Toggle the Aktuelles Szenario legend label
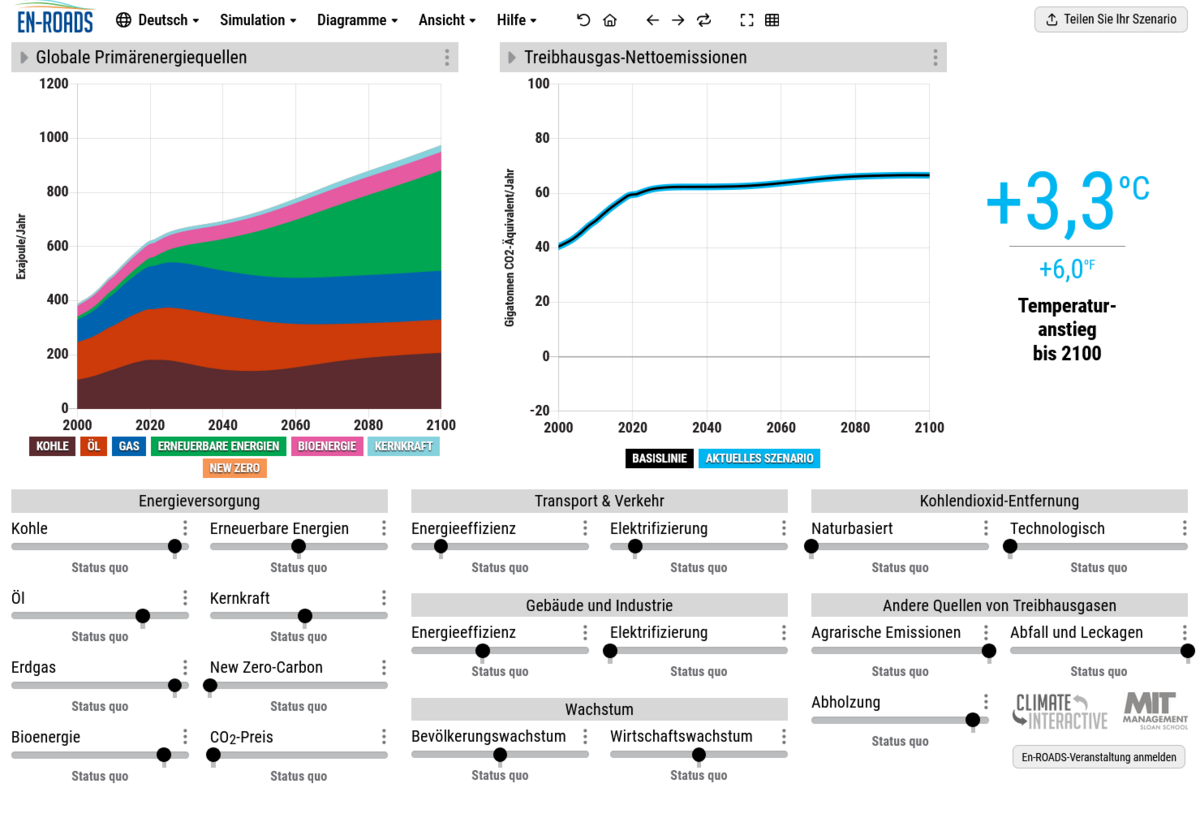Viewport: 1200px width, 818px height. (x=759, y=458)
